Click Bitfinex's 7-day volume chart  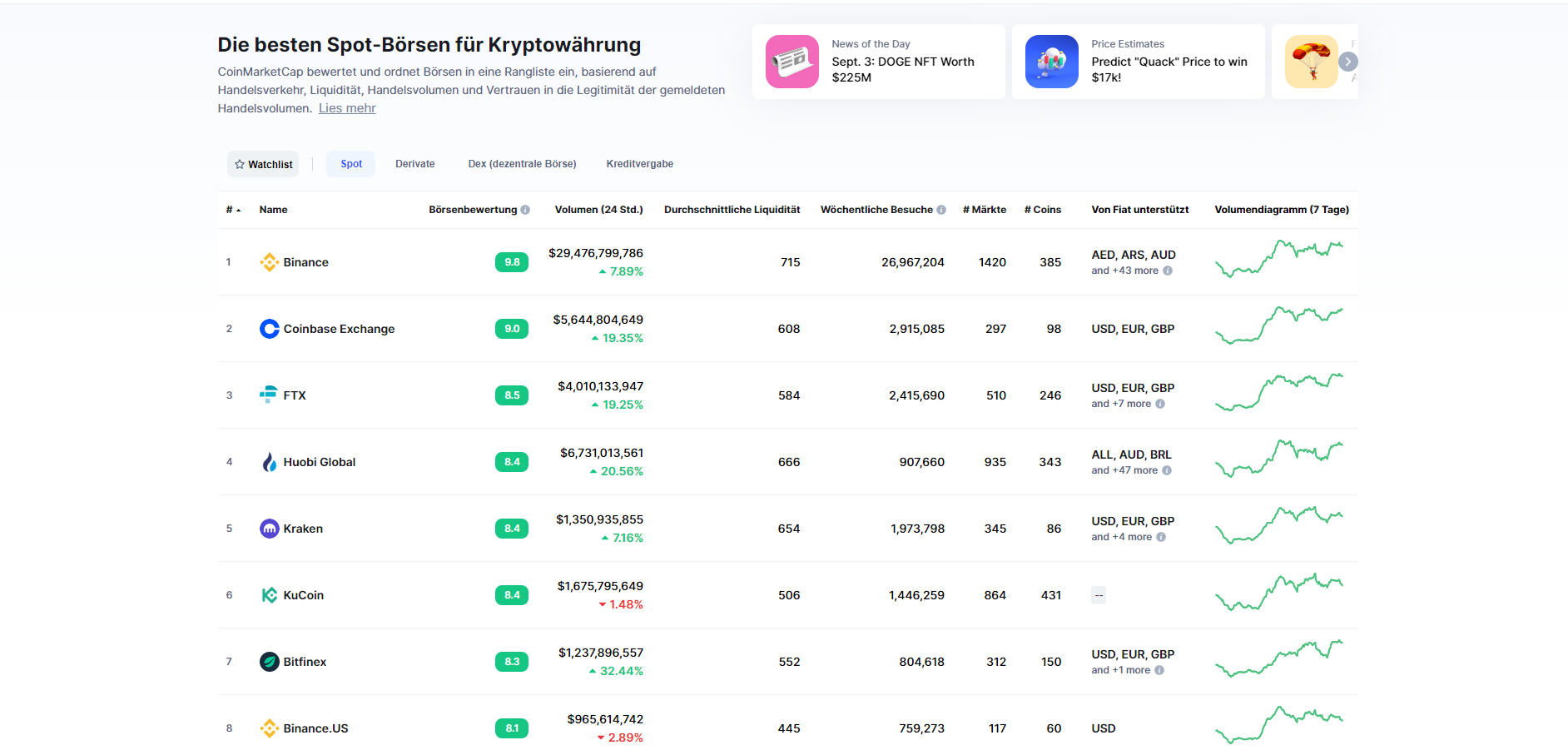tap(1279, 658)
